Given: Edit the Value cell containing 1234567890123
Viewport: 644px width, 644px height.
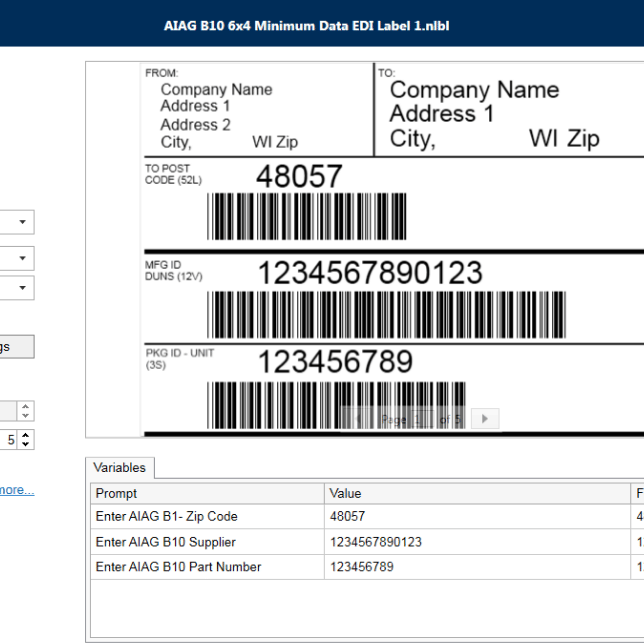Looking at the screenshot, I should pos(477,542).
